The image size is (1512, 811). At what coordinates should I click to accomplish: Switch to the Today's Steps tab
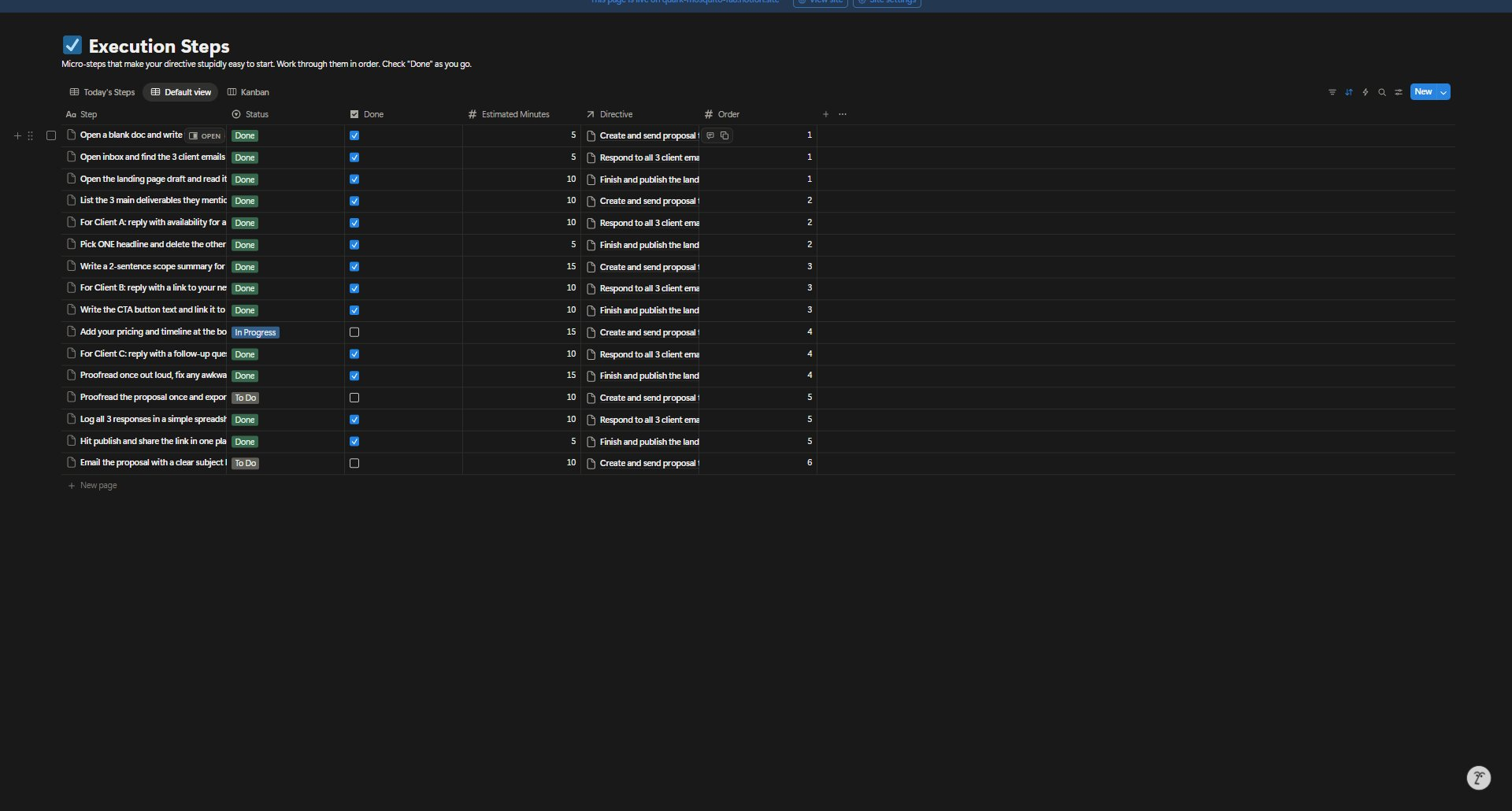point(102,92)
